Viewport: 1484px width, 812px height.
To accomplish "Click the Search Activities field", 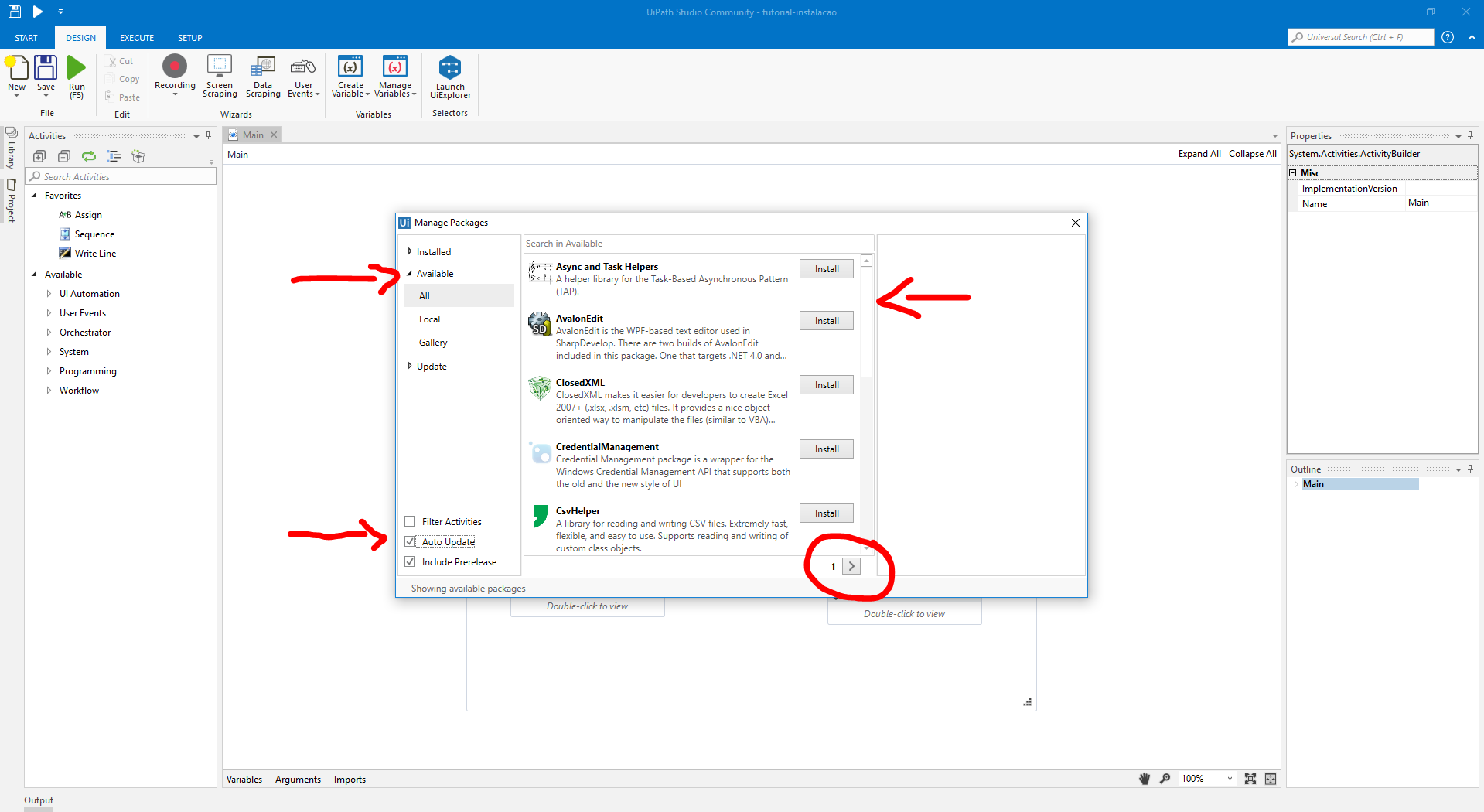I will (x=121, y=176).
